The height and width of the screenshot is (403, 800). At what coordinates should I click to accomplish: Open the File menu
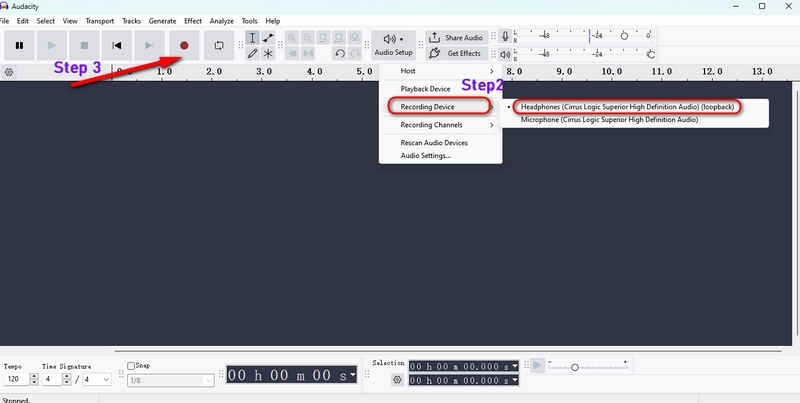4,21
